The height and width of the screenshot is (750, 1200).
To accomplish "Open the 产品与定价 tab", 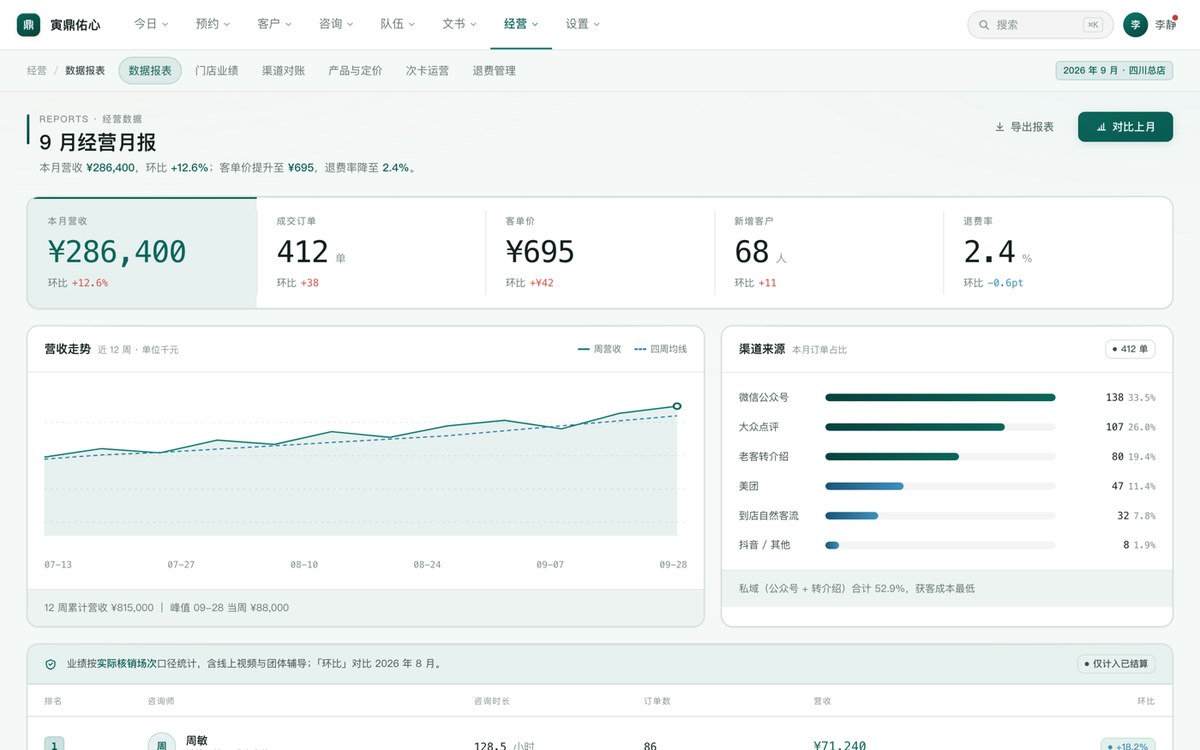I will [x=355, y=71].
